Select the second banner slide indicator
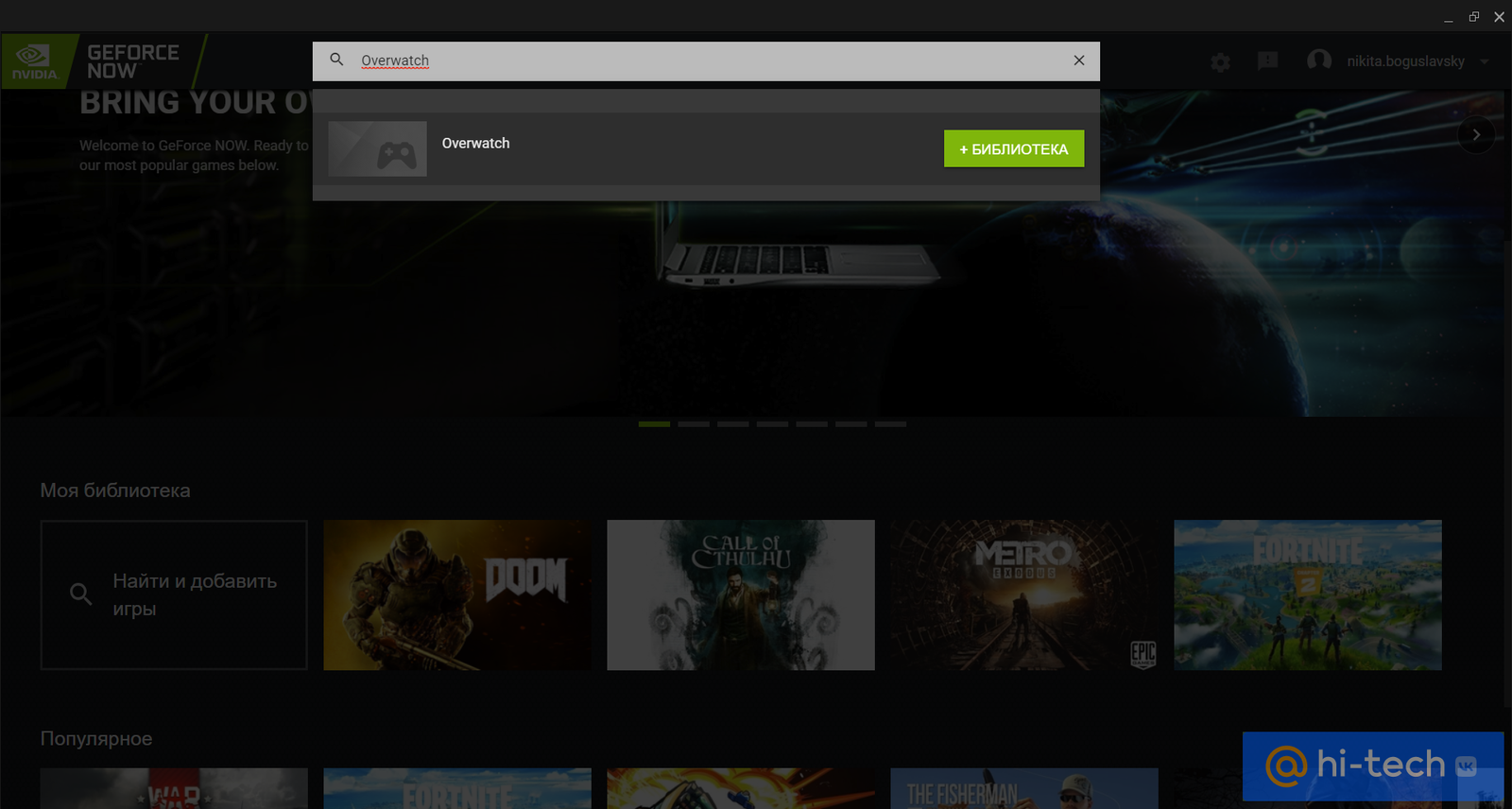The width and height of the screenshot is (1512, 809). pyautogui.click(x=694, y=424)
